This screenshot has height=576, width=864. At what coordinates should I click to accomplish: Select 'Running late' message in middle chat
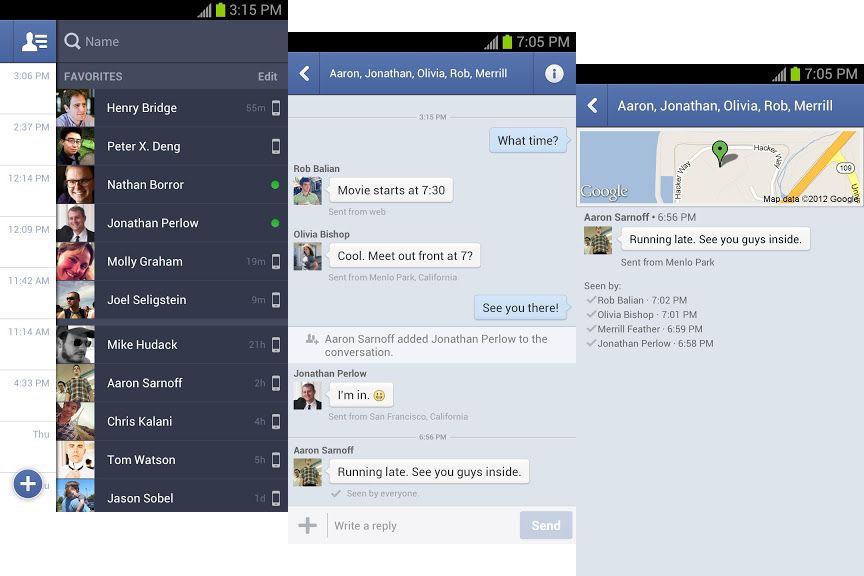point(429,472)
